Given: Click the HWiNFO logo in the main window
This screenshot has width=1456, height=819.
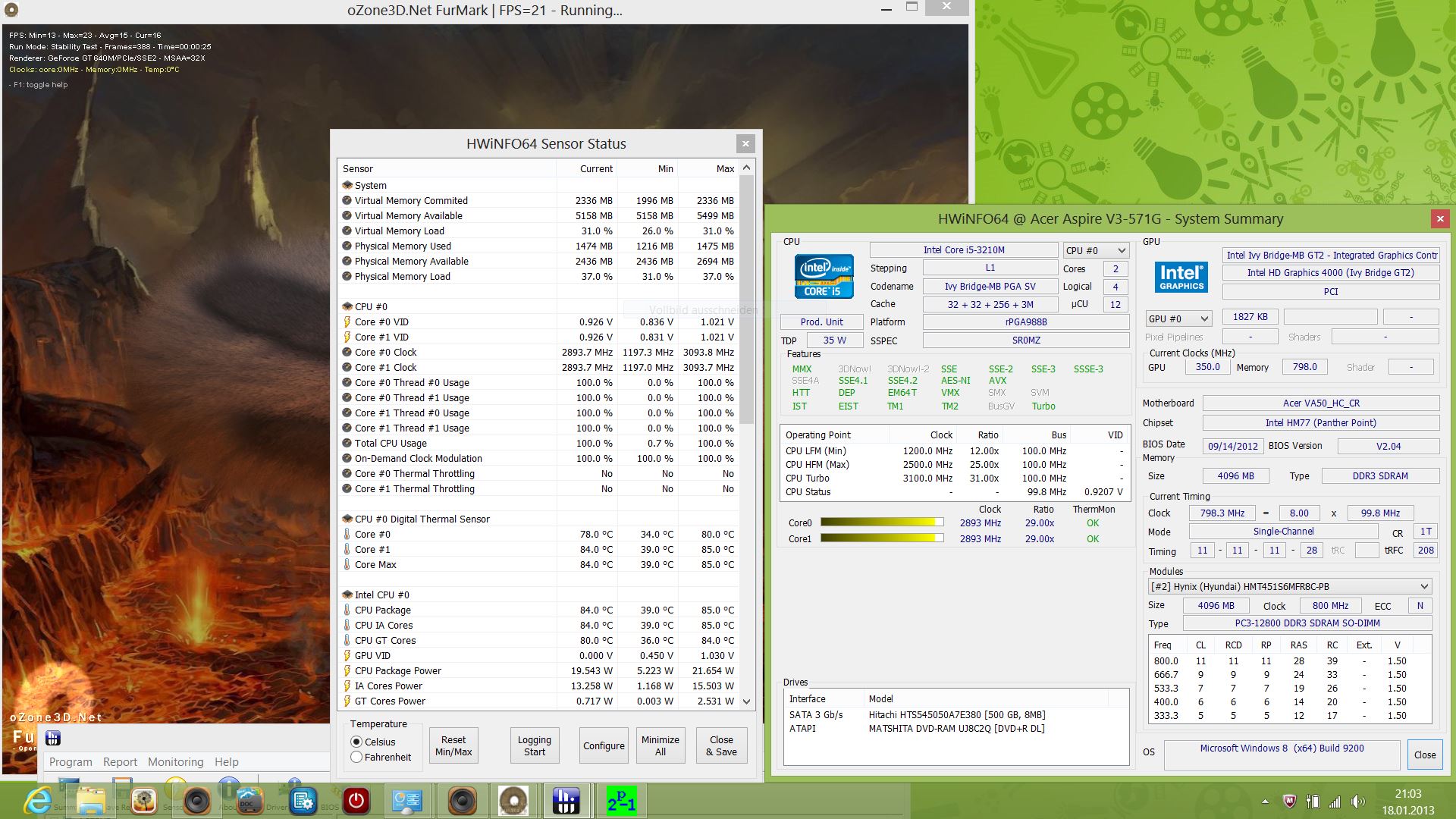Looking at the screenshot, I should coord(53,738).
